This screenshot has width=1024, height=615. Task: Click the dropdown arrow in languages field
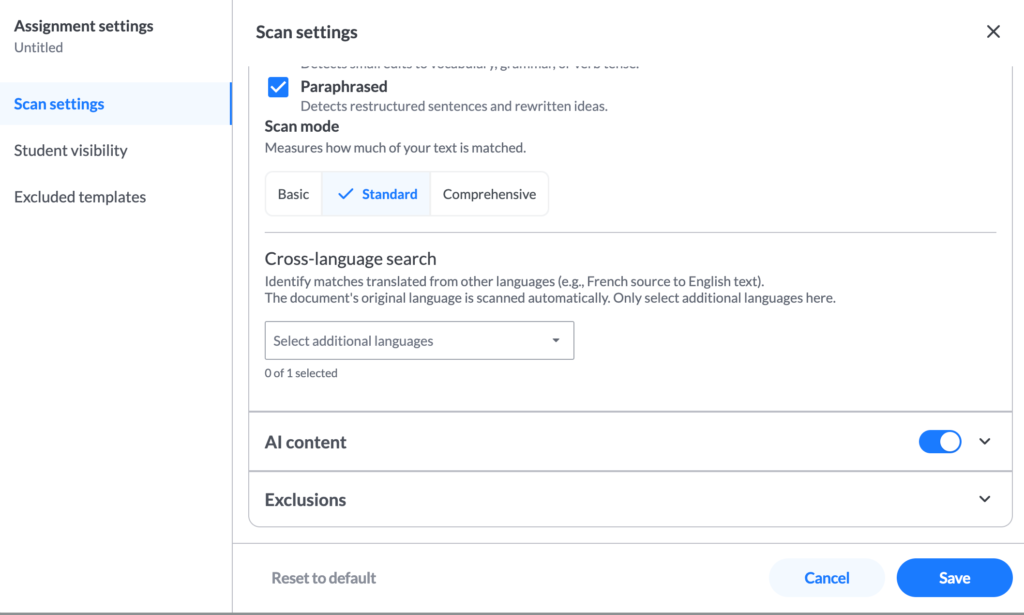pos(556,340)
